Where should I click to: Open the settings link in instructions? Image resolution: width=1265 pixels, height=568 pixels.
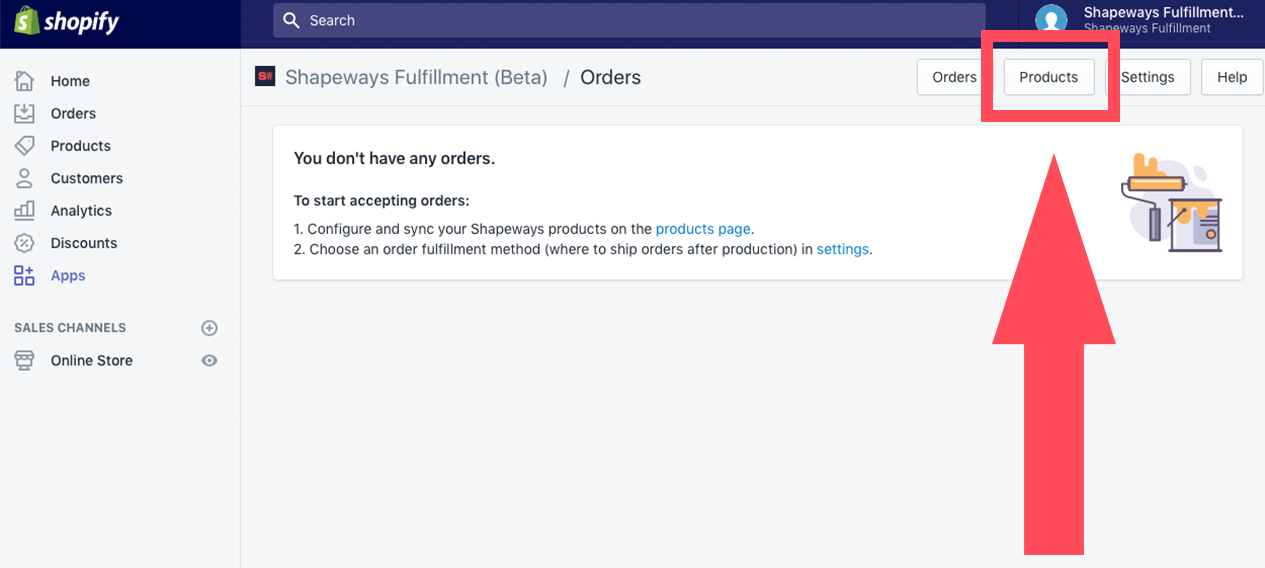[x=843, y=249]
